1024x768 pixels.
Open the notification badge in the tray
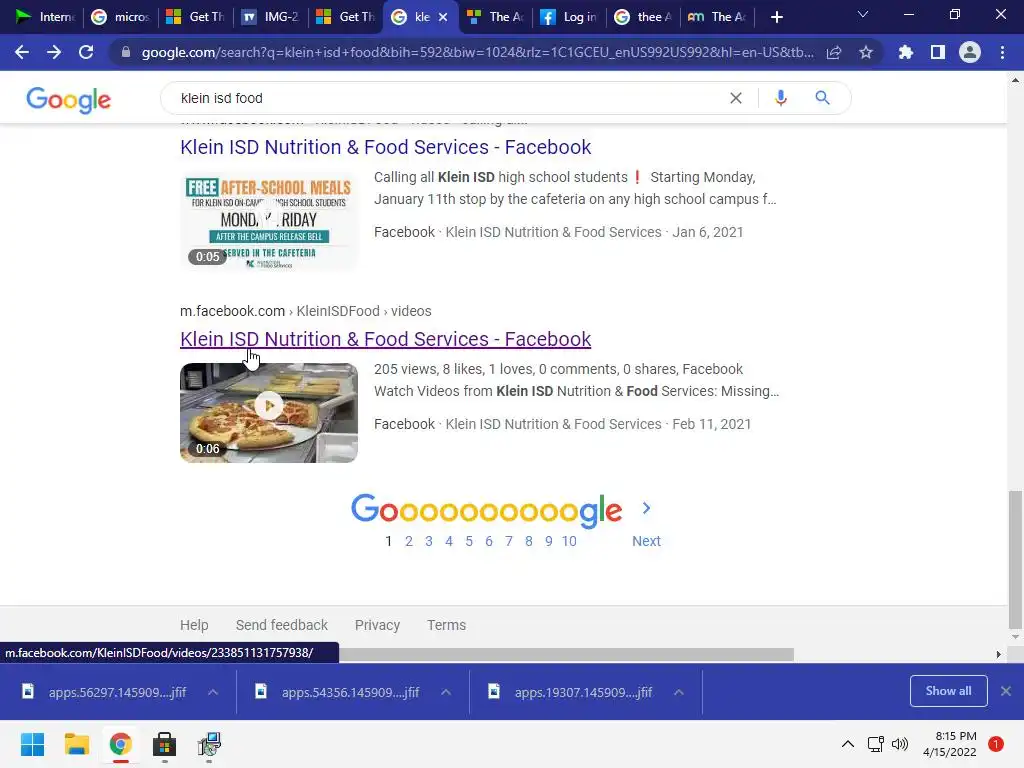coord(996,744)
